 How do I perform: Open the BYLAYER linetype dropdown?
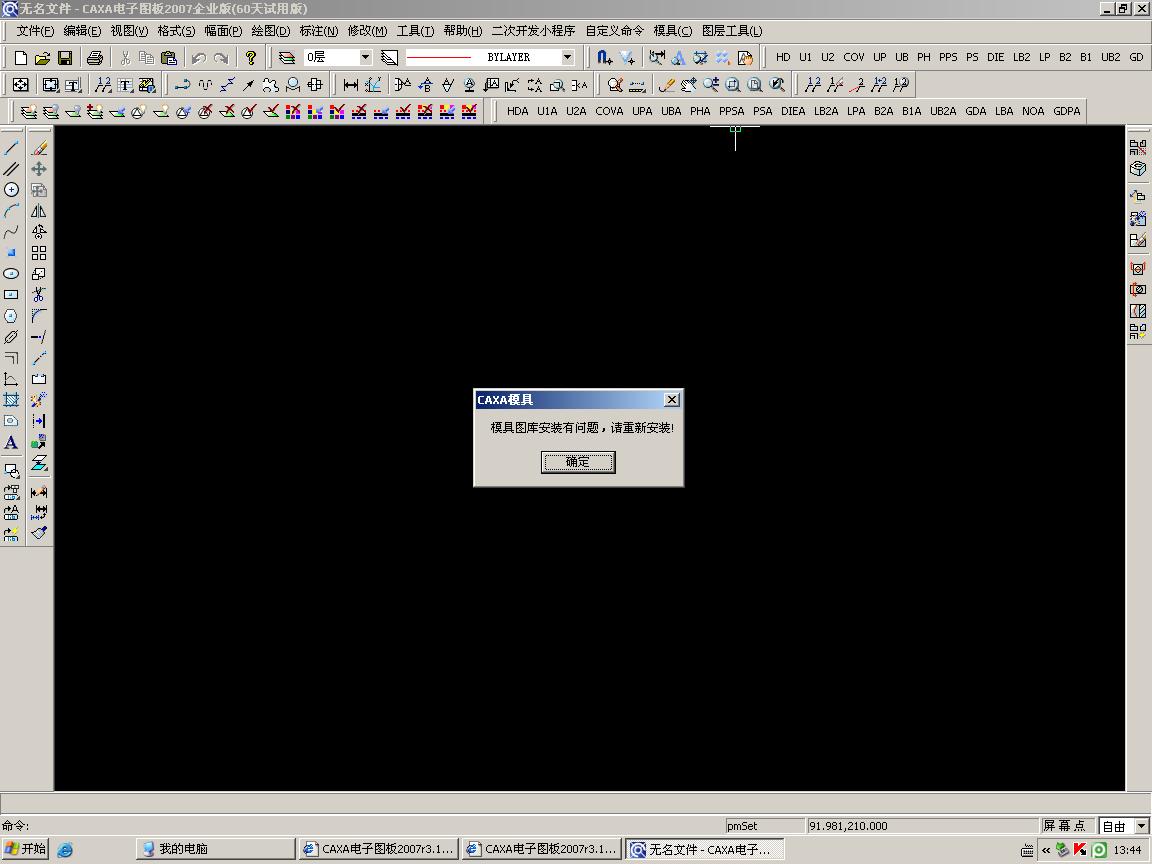click(x=567, y=57)
